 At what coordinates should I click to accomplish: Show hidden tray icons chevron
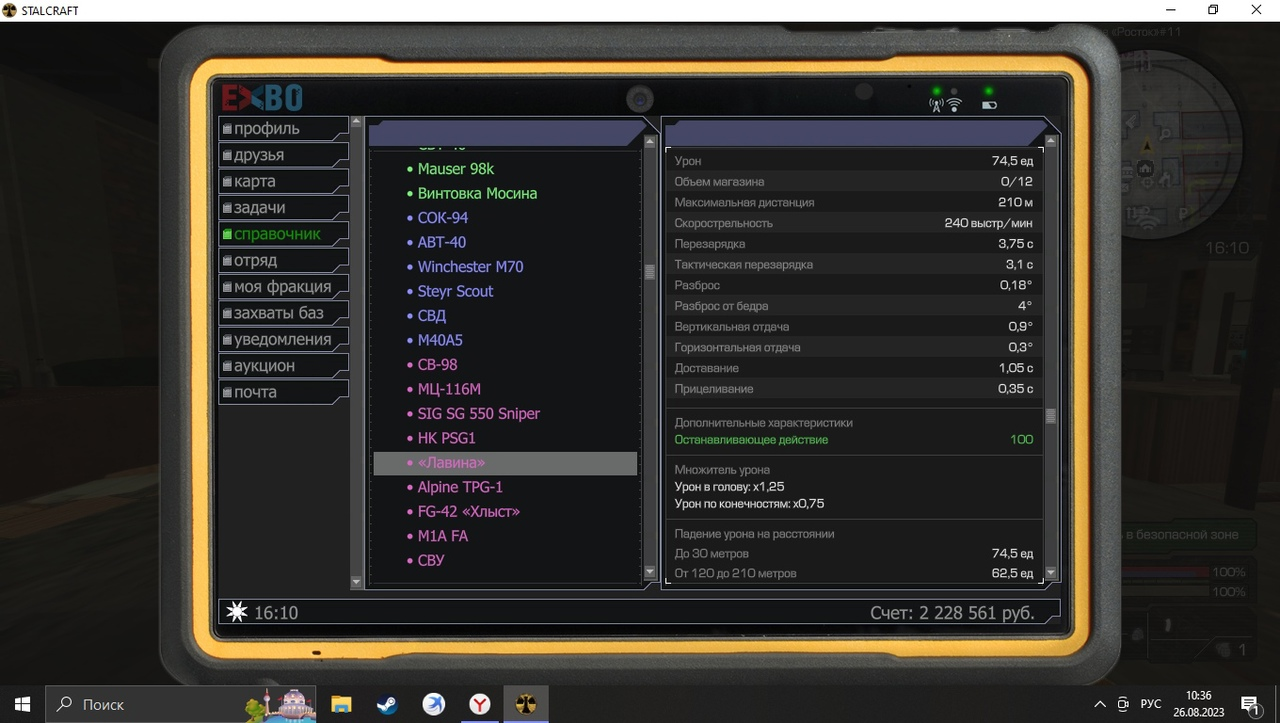coord(1099,704)
